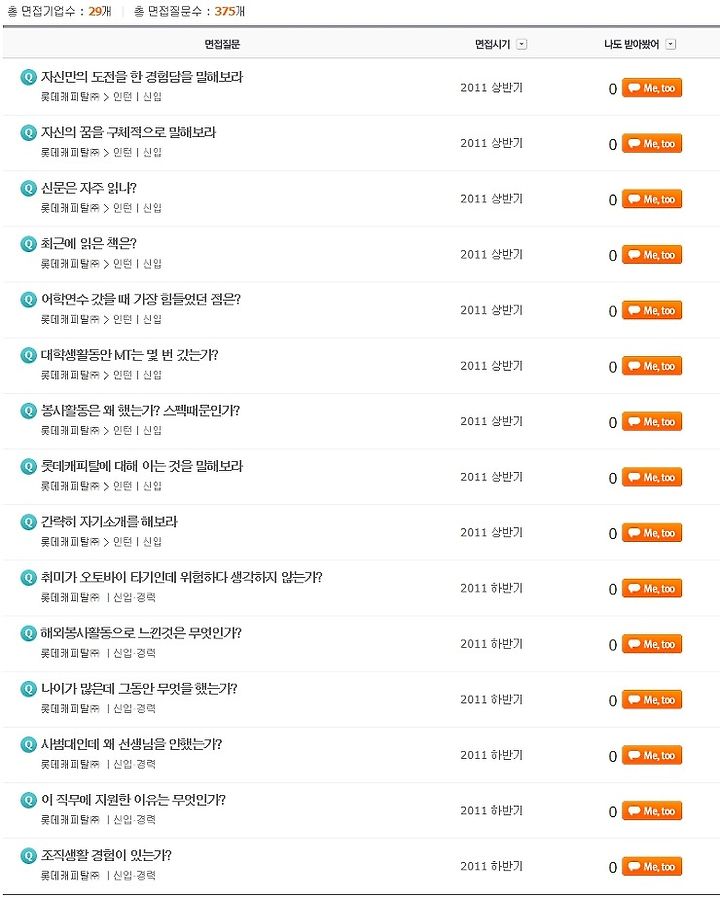Click Me, too for '자신의 꿈을 구체적으로 말해보라'

click(652, 144)
